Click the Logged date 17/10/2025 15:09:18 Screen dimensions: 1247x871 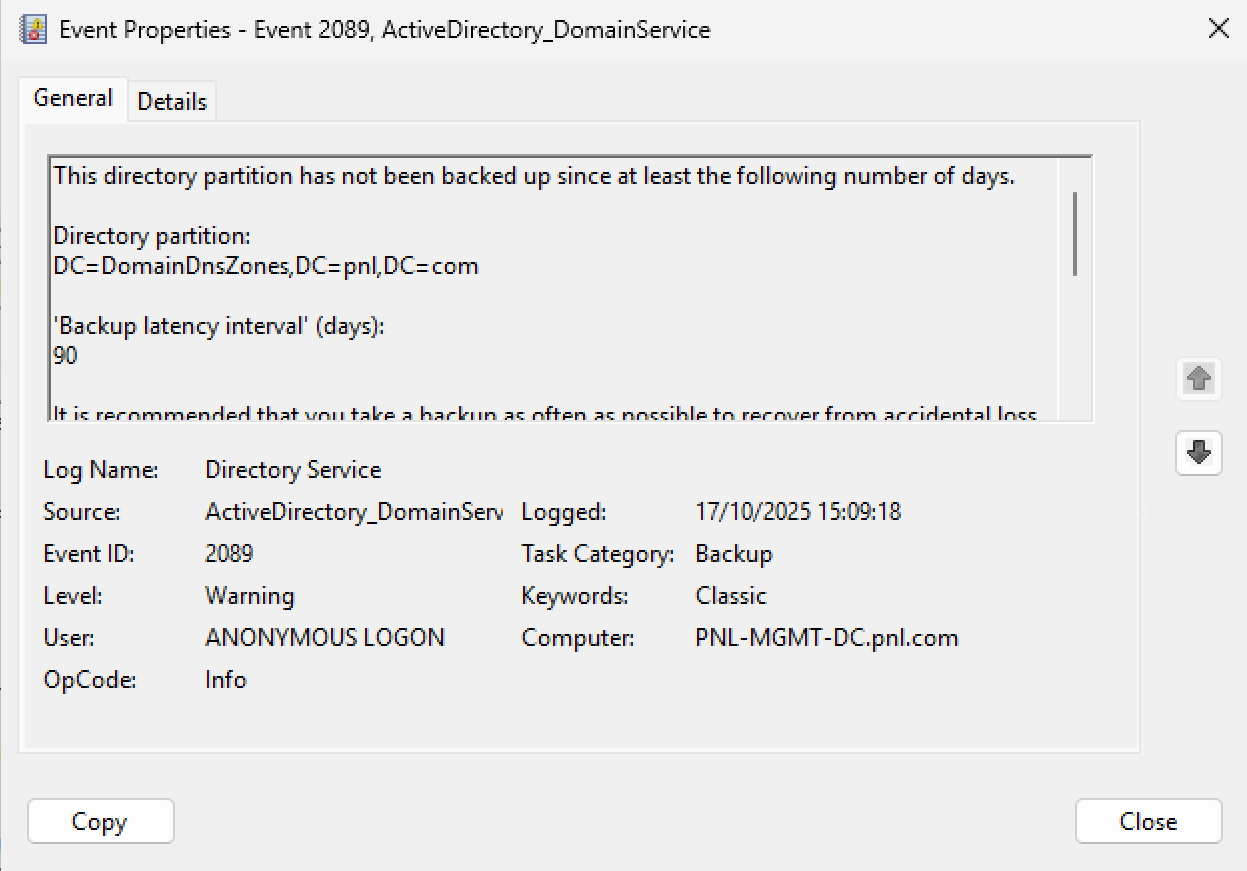pyautogui.click(x=798, y=512)
